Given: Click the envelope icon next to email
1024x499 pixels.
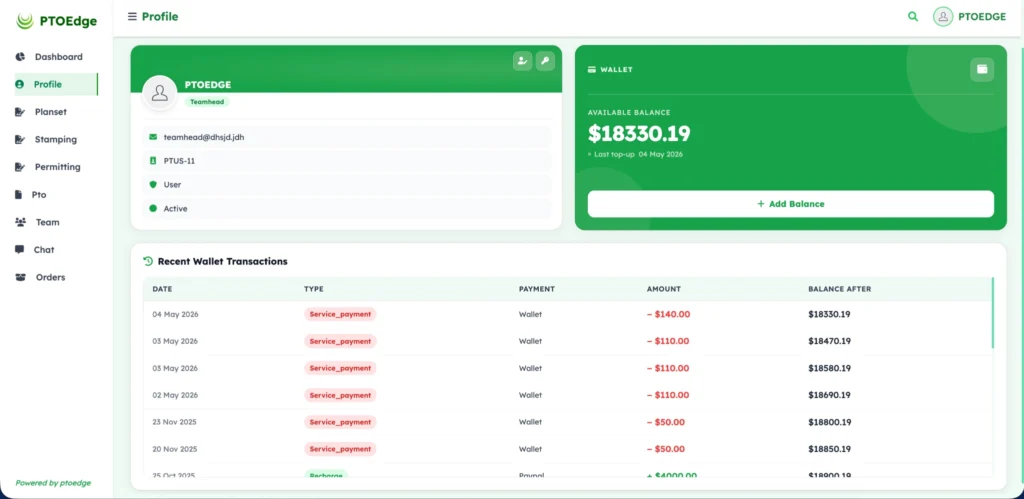Looking at the screenshot, I should 153,137.
